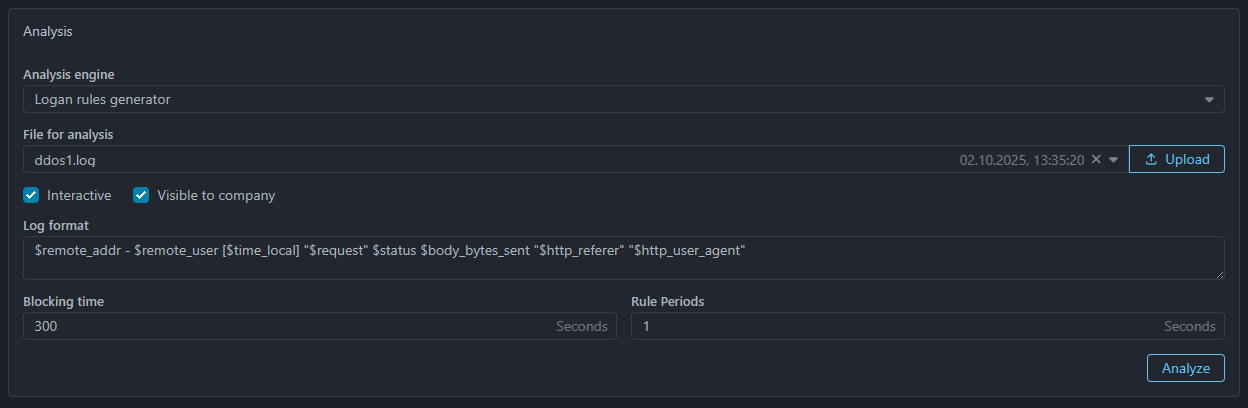Grab the Log format resize handle

[x=1219, y=274]
